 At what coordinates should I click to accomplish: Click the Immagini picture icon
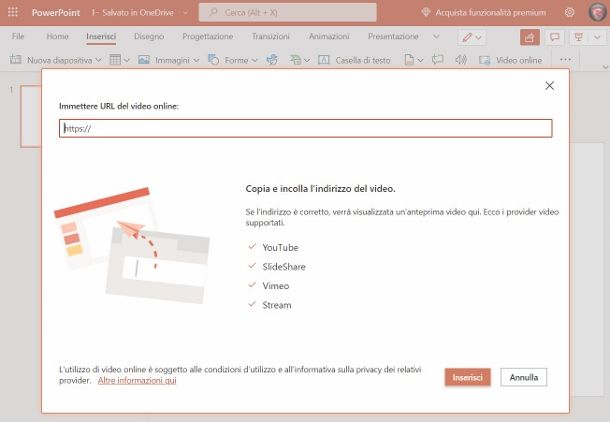pyautogui.click(x=144, y=60)
